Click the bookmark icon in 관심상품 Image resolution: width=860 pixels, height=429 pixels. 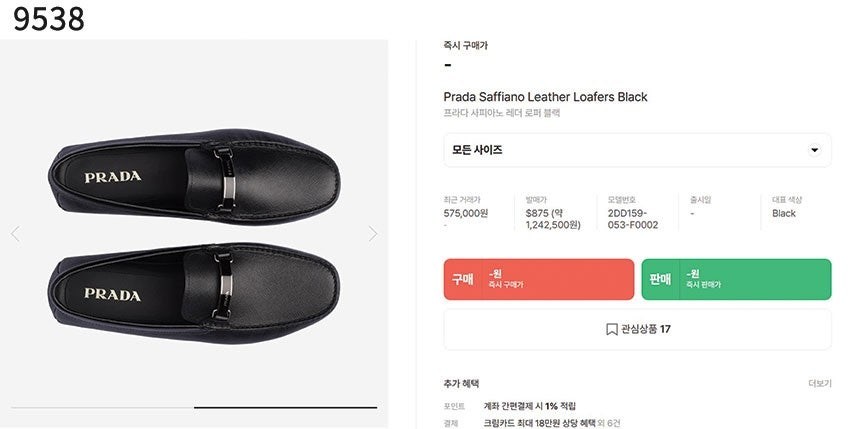[611, 329]
